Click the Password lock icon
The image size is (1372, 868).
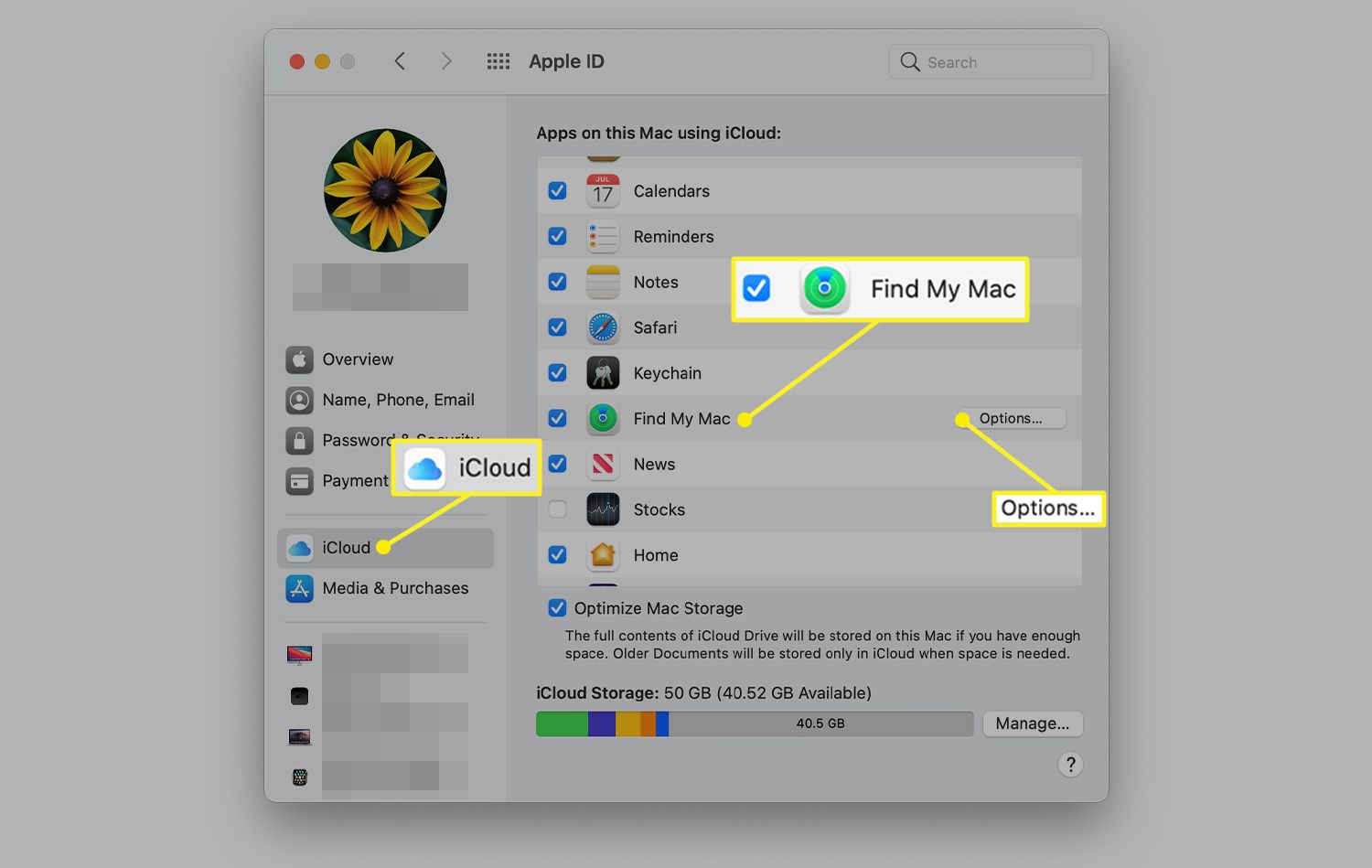point(299,440)
